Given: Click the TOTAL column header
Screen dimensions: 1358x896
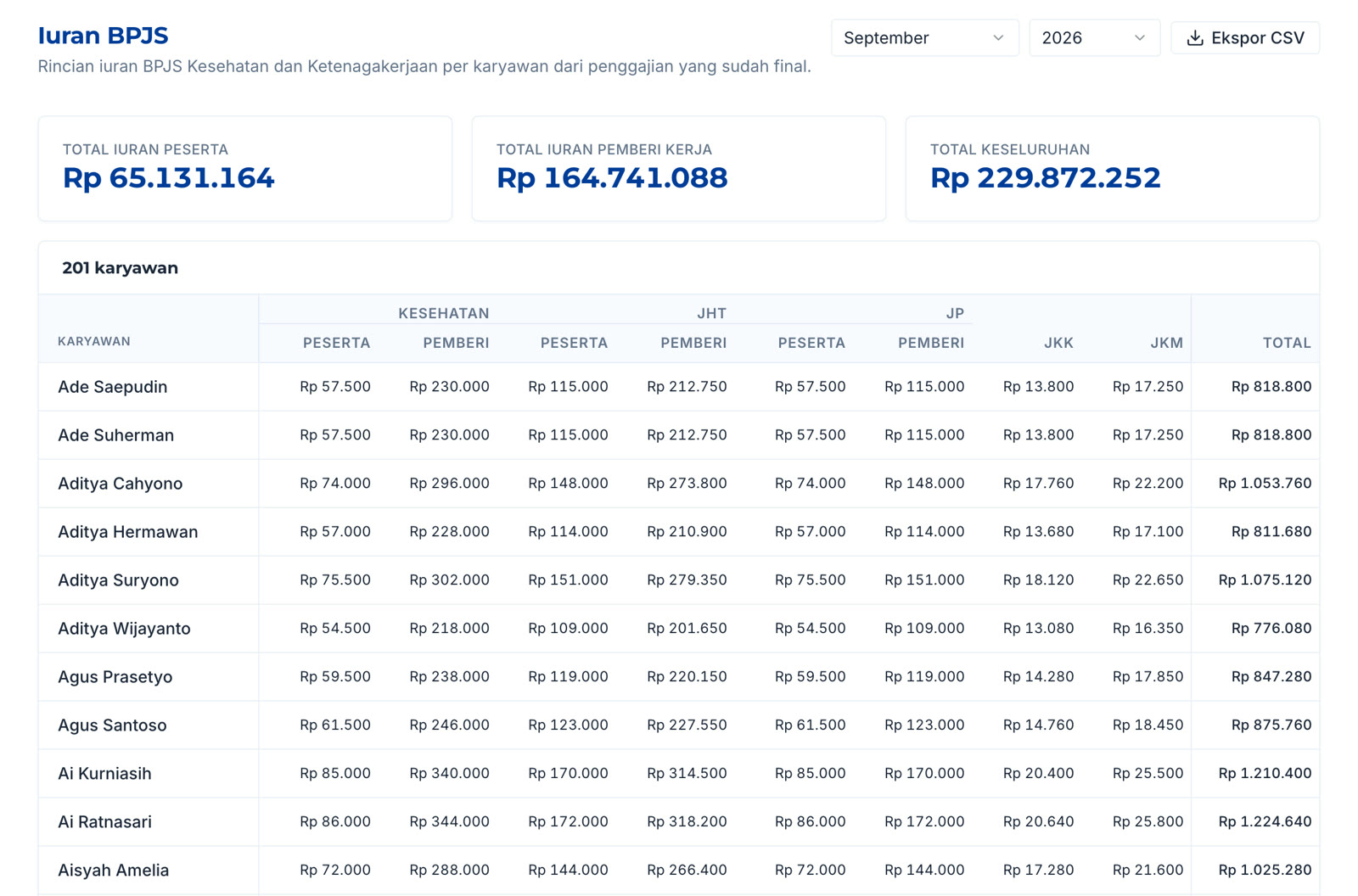Looking at the screenshot, I should pos(1287,343).
